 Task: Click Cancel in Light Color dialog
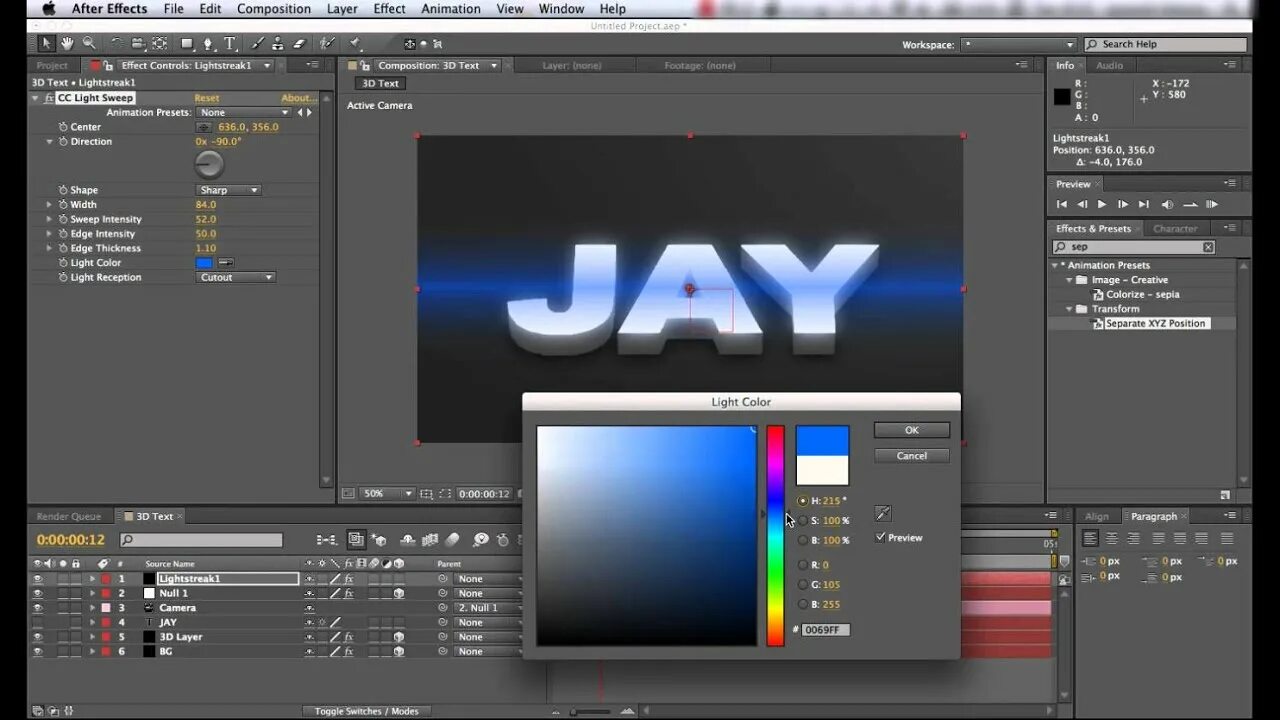coord(912,456)
